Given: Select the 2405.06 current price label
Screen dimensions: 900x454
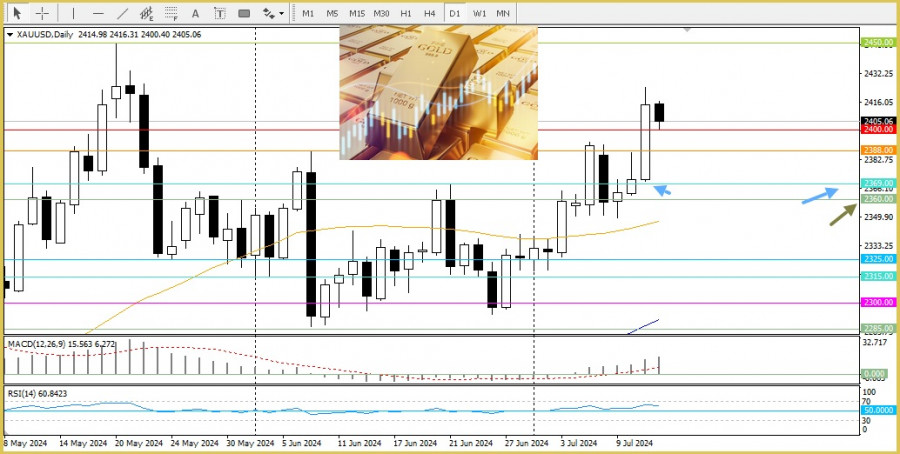Looking at the screenshot, I should click(878, 121).
